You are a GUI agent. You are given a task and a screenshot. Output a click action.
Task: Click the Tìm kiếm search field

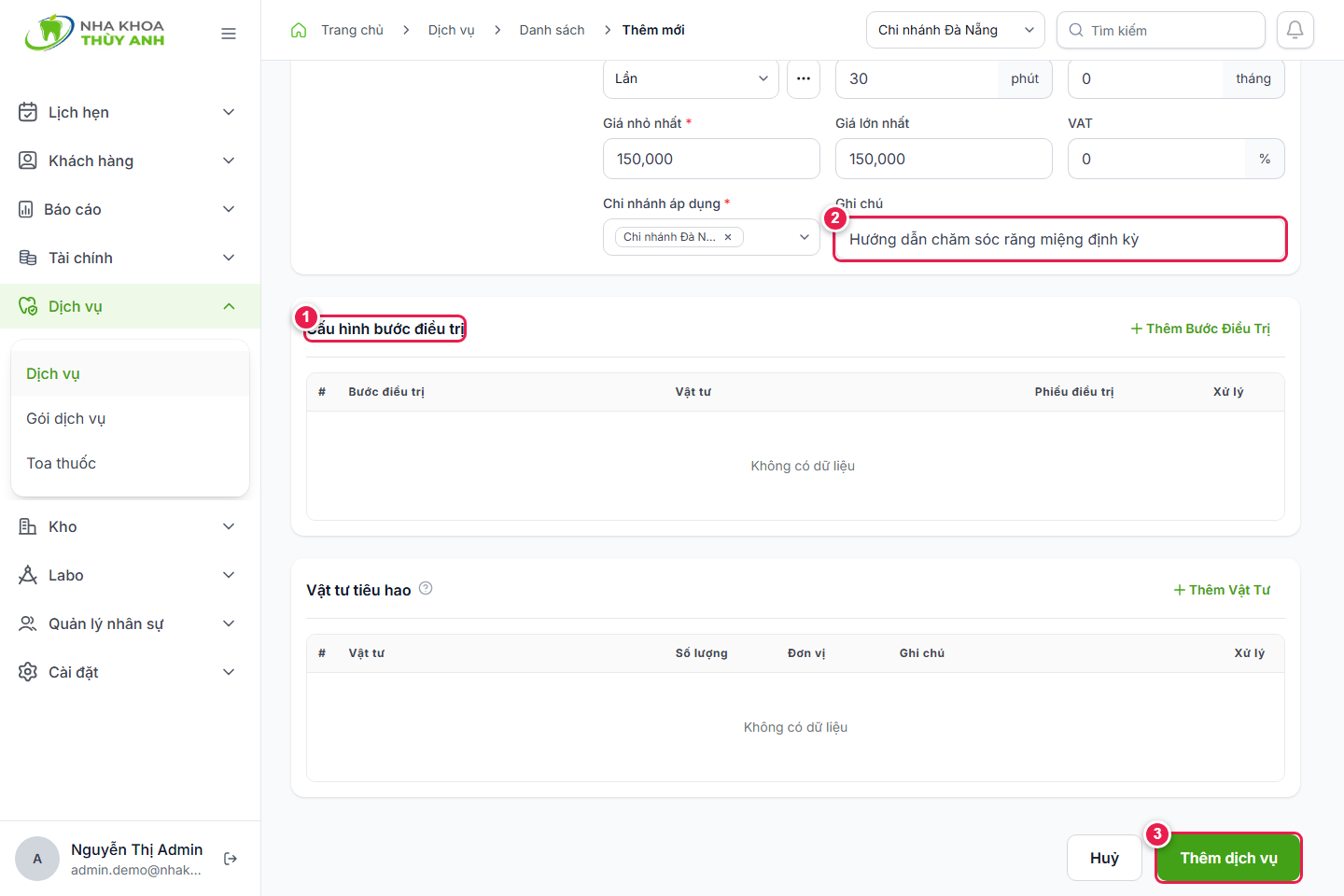pos(1161,30)
